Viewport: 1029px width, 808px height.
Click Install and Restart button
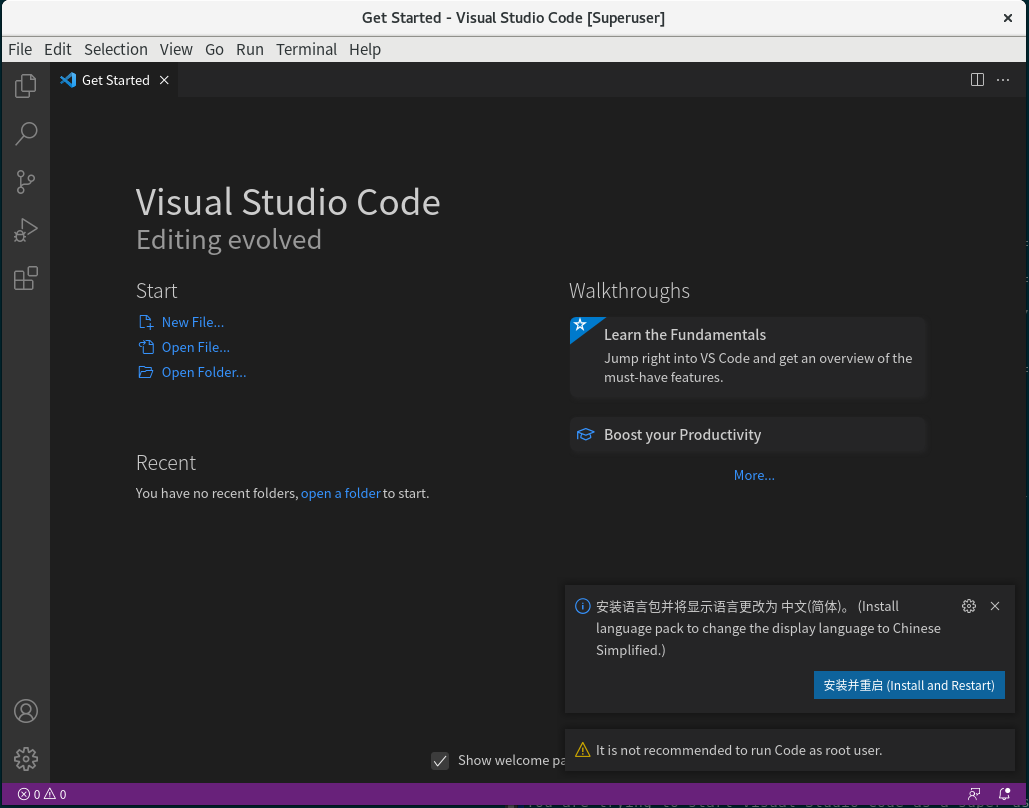tap(909, 685)
